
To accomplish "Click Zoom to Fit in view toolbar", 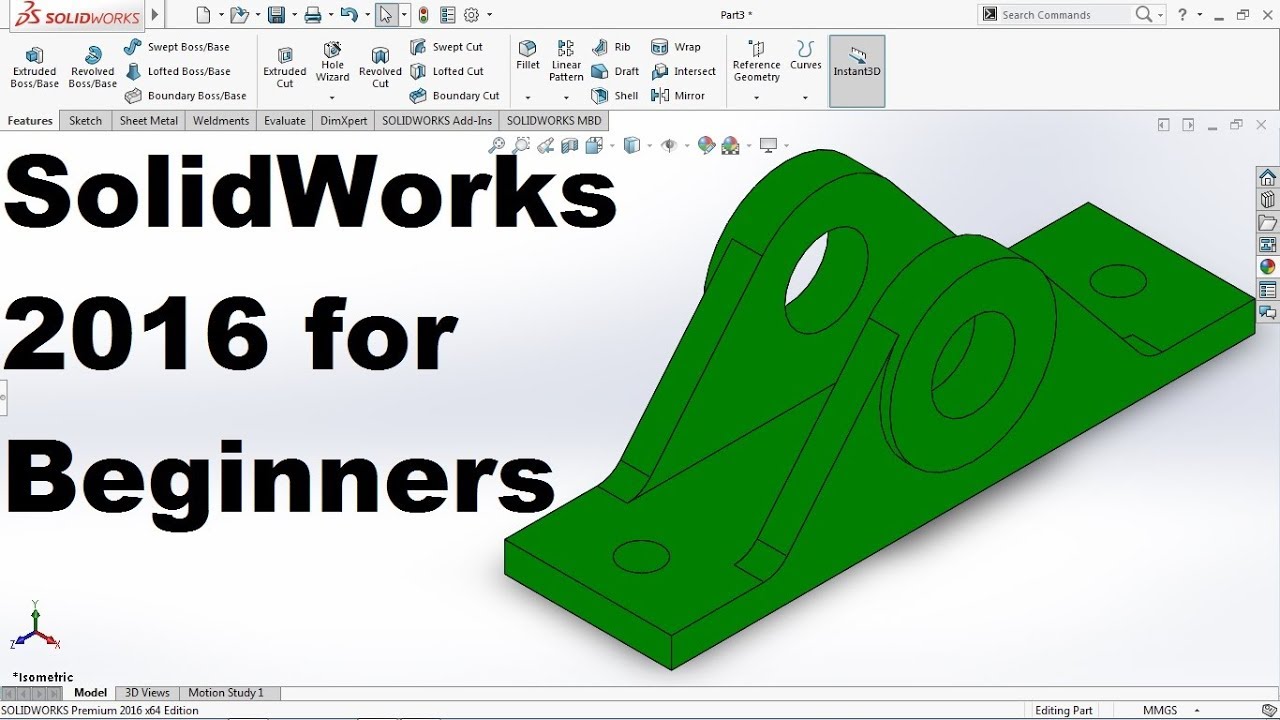I will pos(496,146).
